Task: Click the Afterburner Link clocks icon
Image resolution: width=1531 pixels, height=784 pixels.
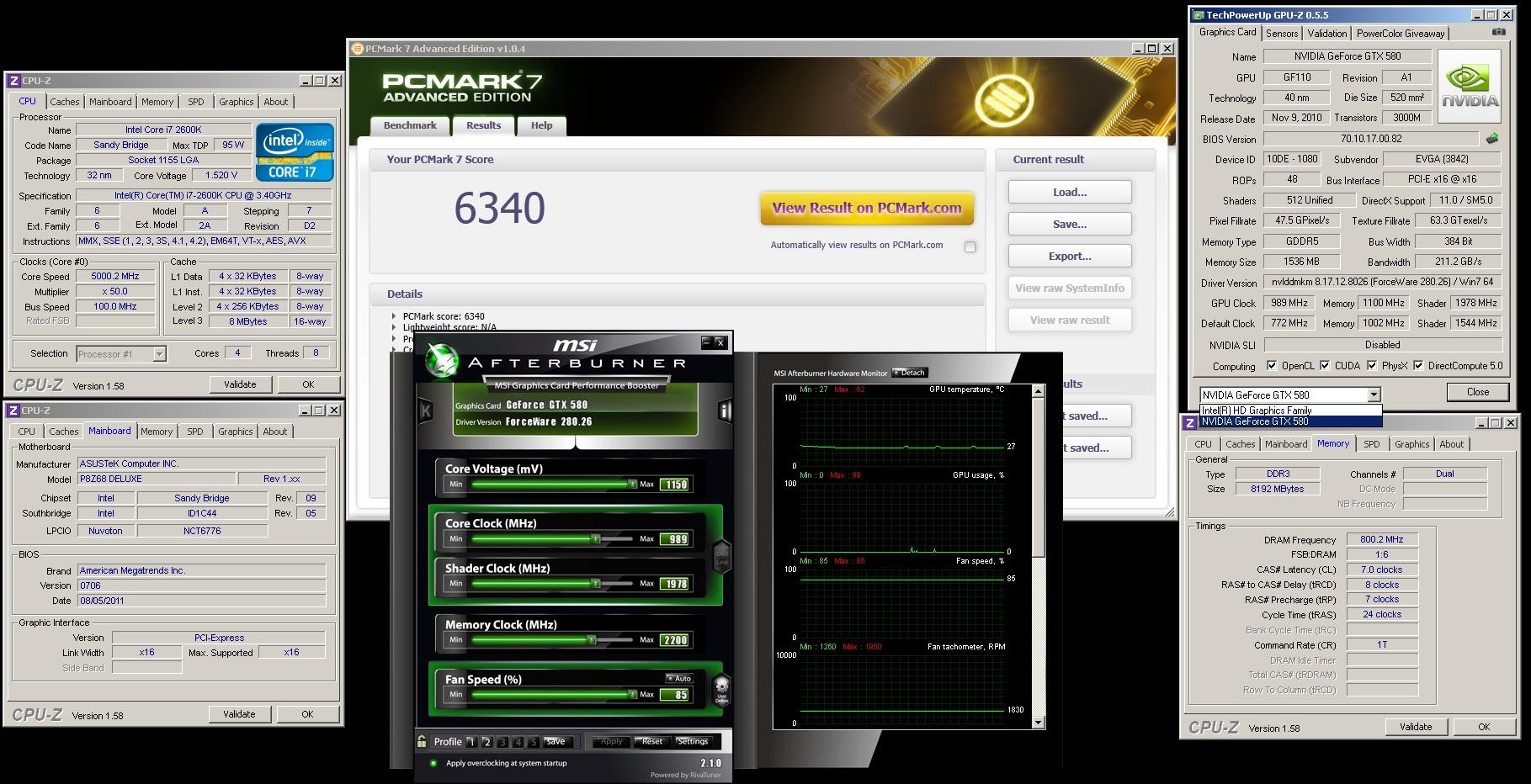Action: (721, 555)
